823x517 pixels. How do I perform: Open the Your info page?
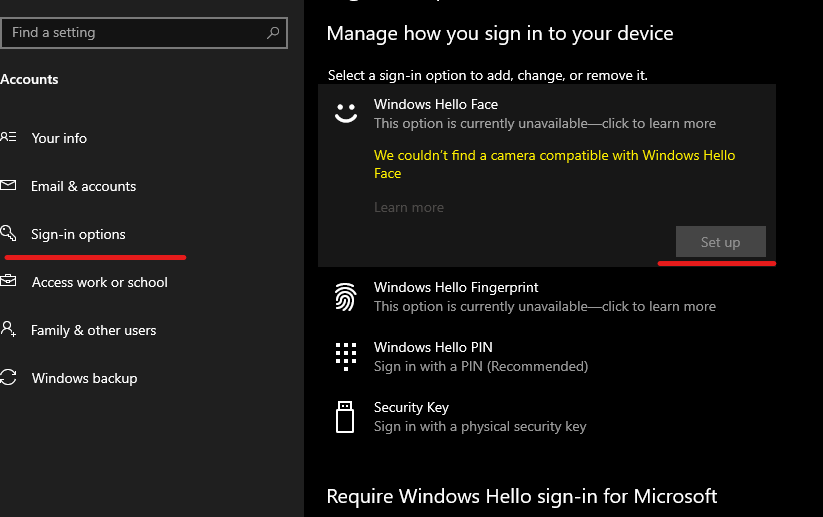59,138
